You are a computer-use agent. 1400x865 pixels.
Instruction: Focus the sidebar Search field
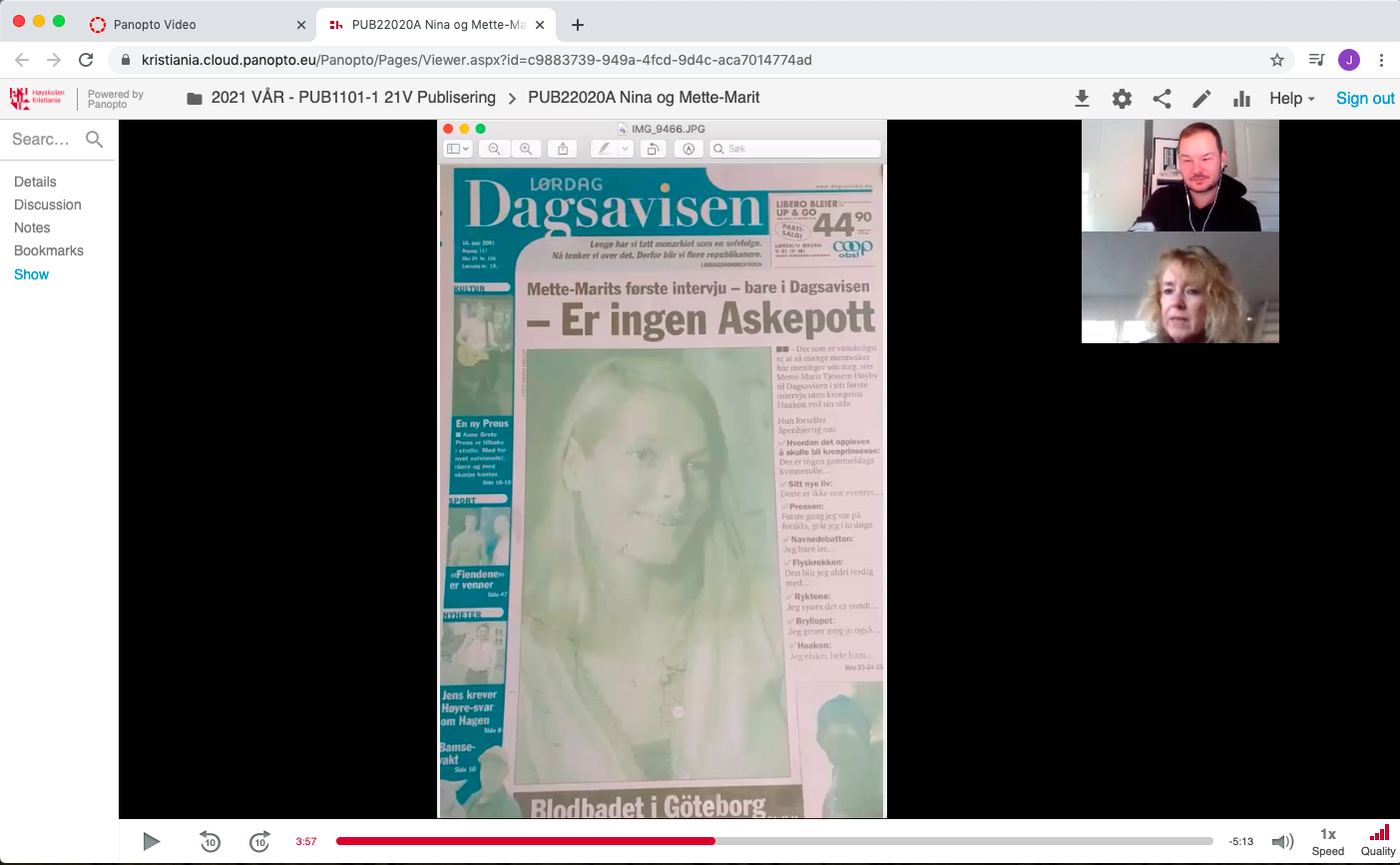click(41, 140)
